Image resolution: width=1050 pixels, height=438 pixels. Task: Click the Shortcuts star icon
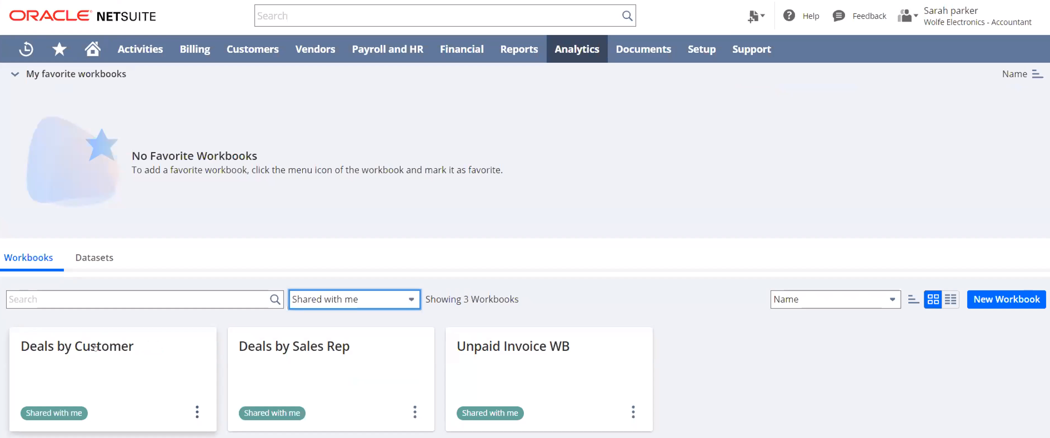point(59,49)
